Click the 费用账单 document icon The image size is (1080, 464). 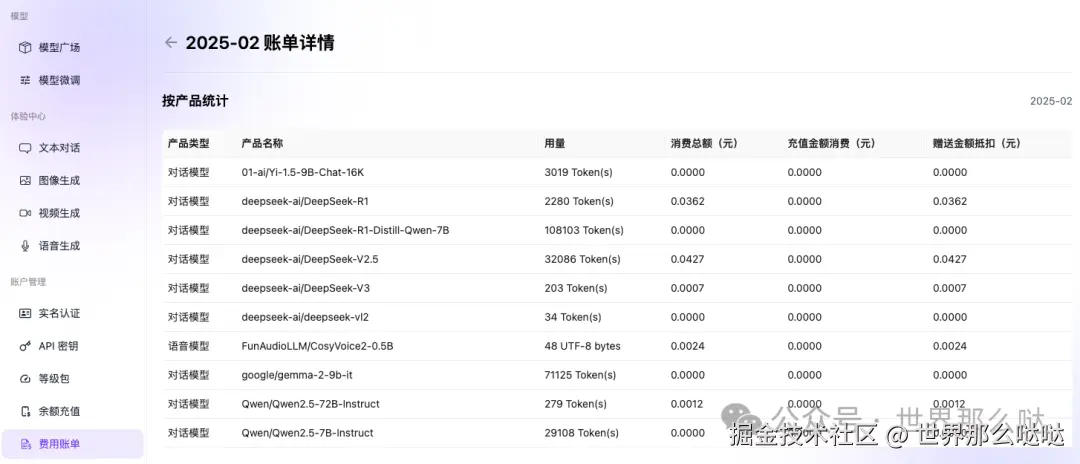click(x=25, y=444)
